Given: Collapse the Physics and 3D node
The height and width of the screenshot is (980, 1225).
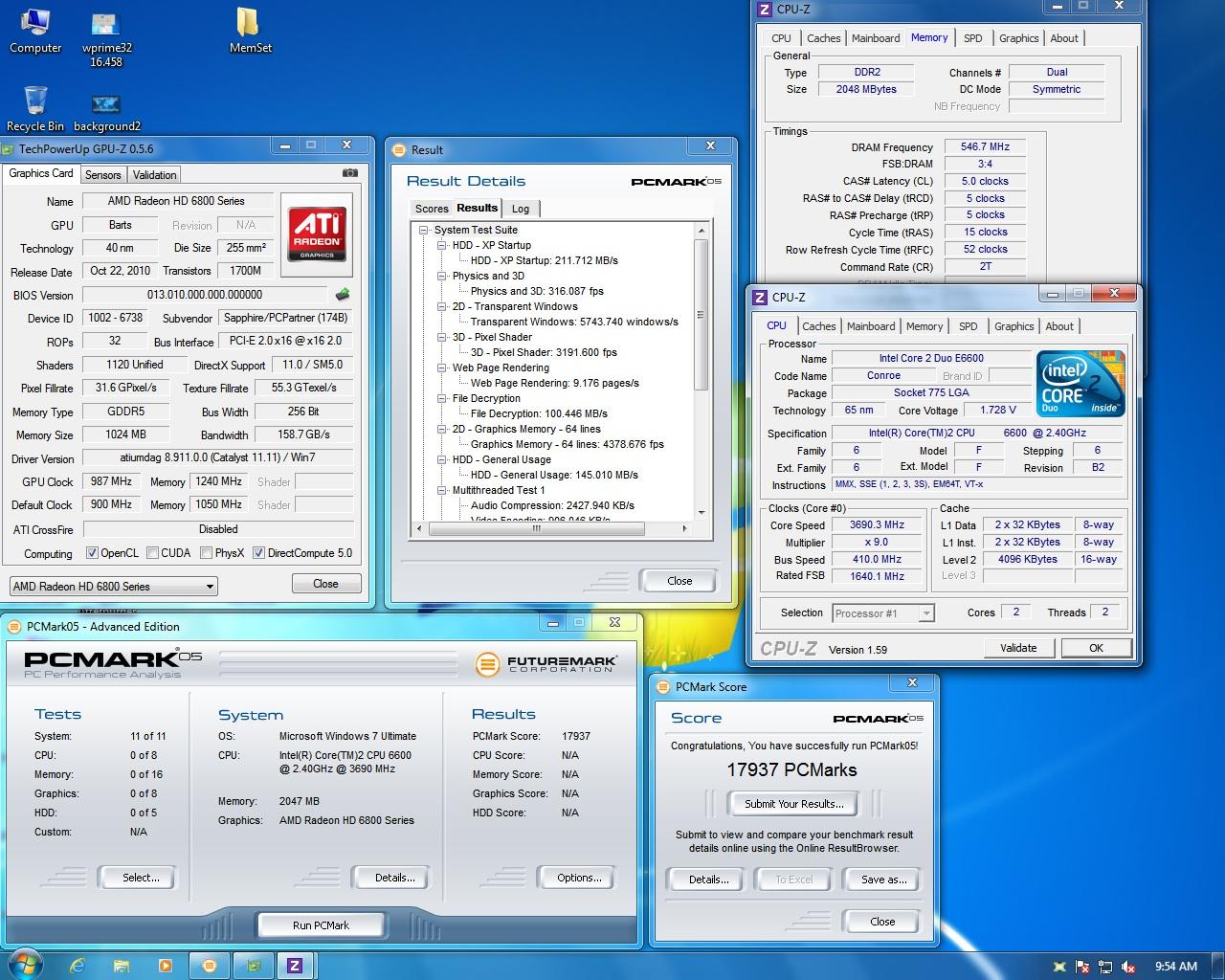Looking at the screenshot, I should (x=442, y=276).
